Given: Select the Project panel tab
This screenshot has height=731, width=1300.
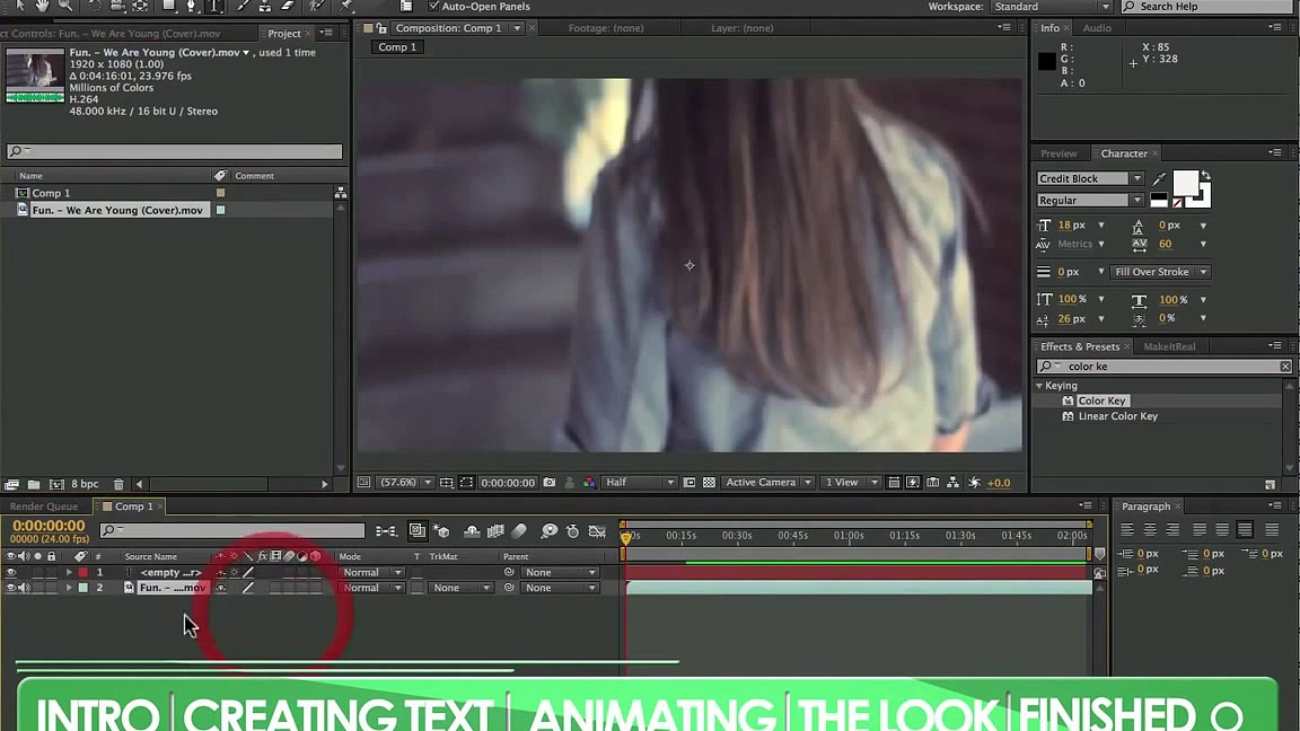Looking at the screenshot, I should coord(284,34).
